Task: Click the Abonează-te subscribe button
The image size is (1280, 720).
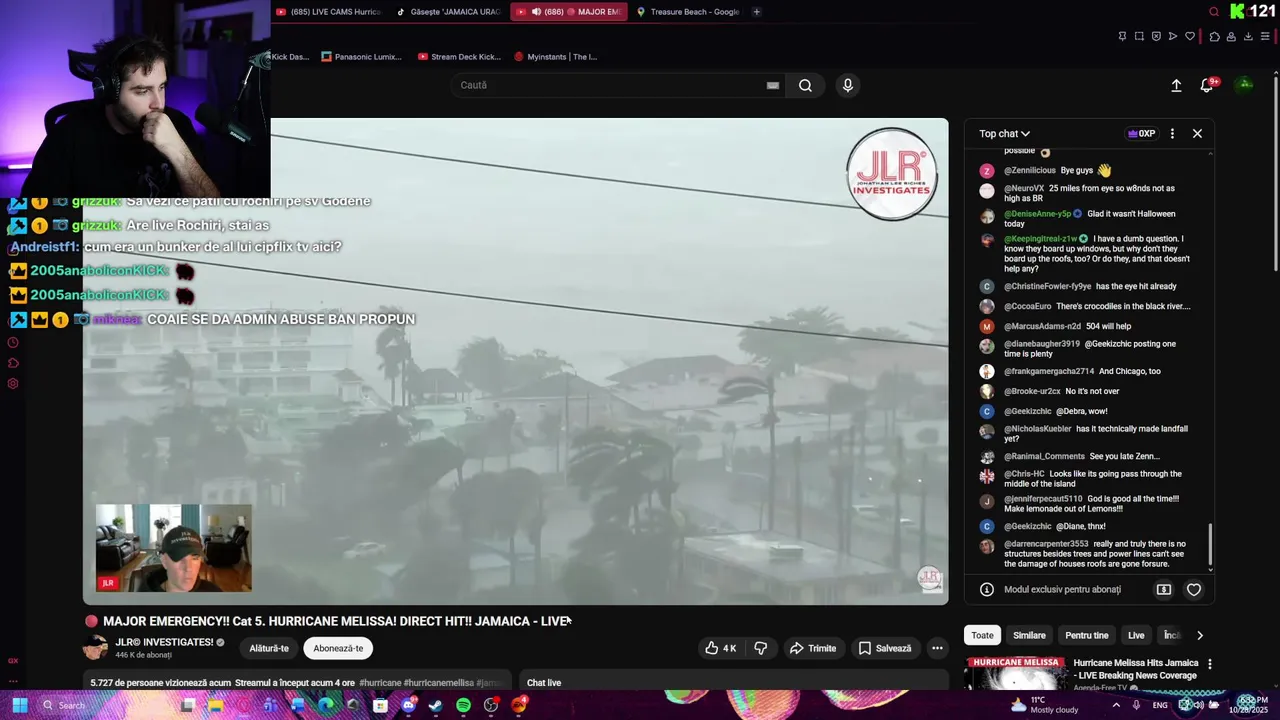Action: [338, 648]
